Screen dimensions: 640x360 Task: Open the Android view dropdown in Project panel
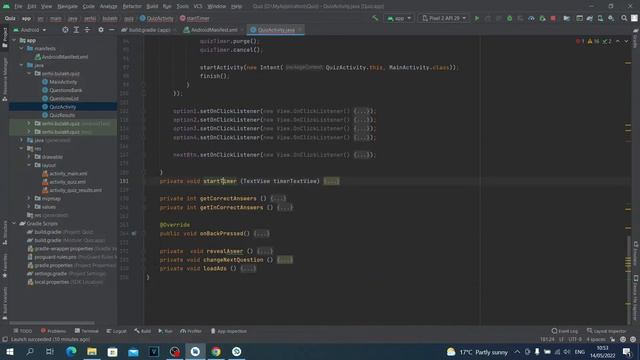click(30, 30)
